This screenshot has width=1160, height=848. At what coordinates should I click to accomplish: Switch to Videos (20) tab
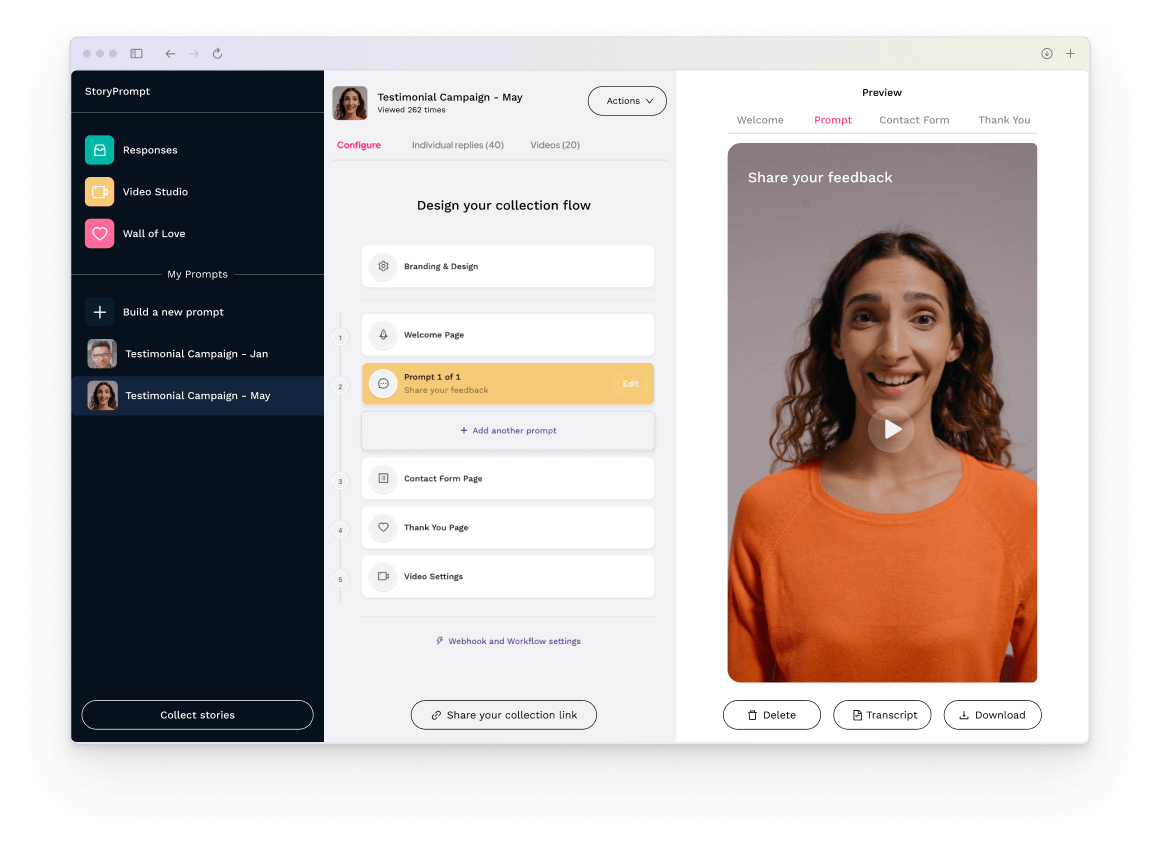[x=555, y=145]
